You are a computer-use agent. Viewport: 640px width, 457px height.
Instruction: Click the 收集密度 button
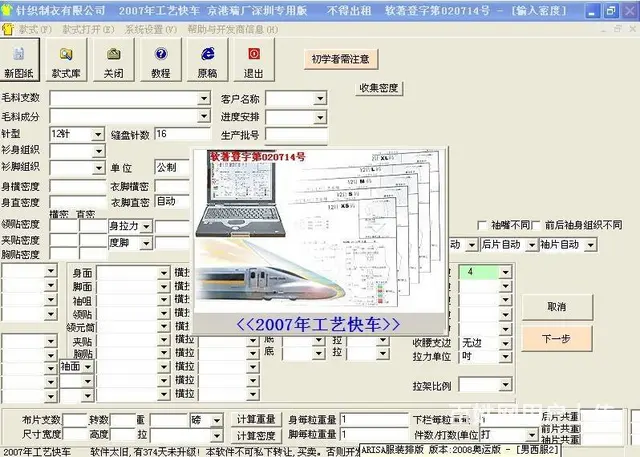pos(380,88)
